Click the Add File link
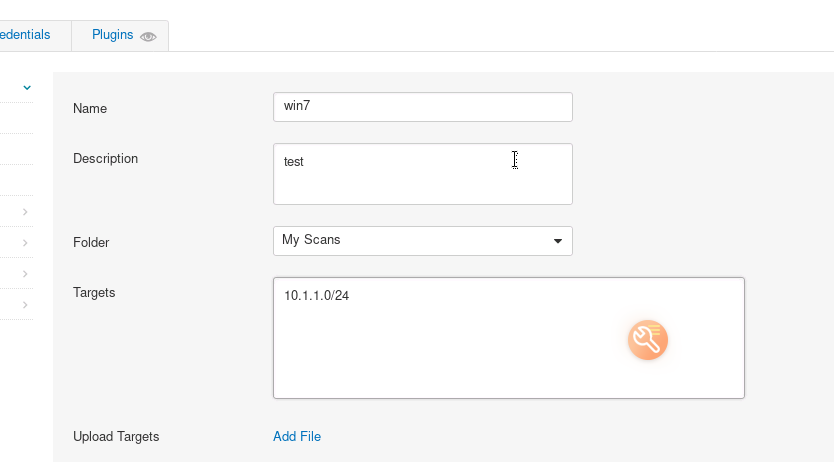Viewport: 834px width, 462px height. (297, 436)
